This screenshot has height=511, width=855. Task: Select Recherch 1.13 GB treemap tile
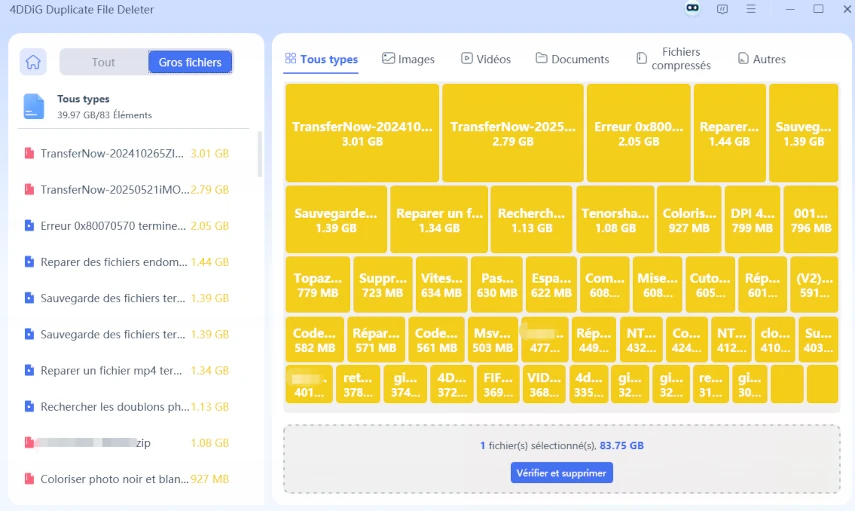[x=532, y=220]
